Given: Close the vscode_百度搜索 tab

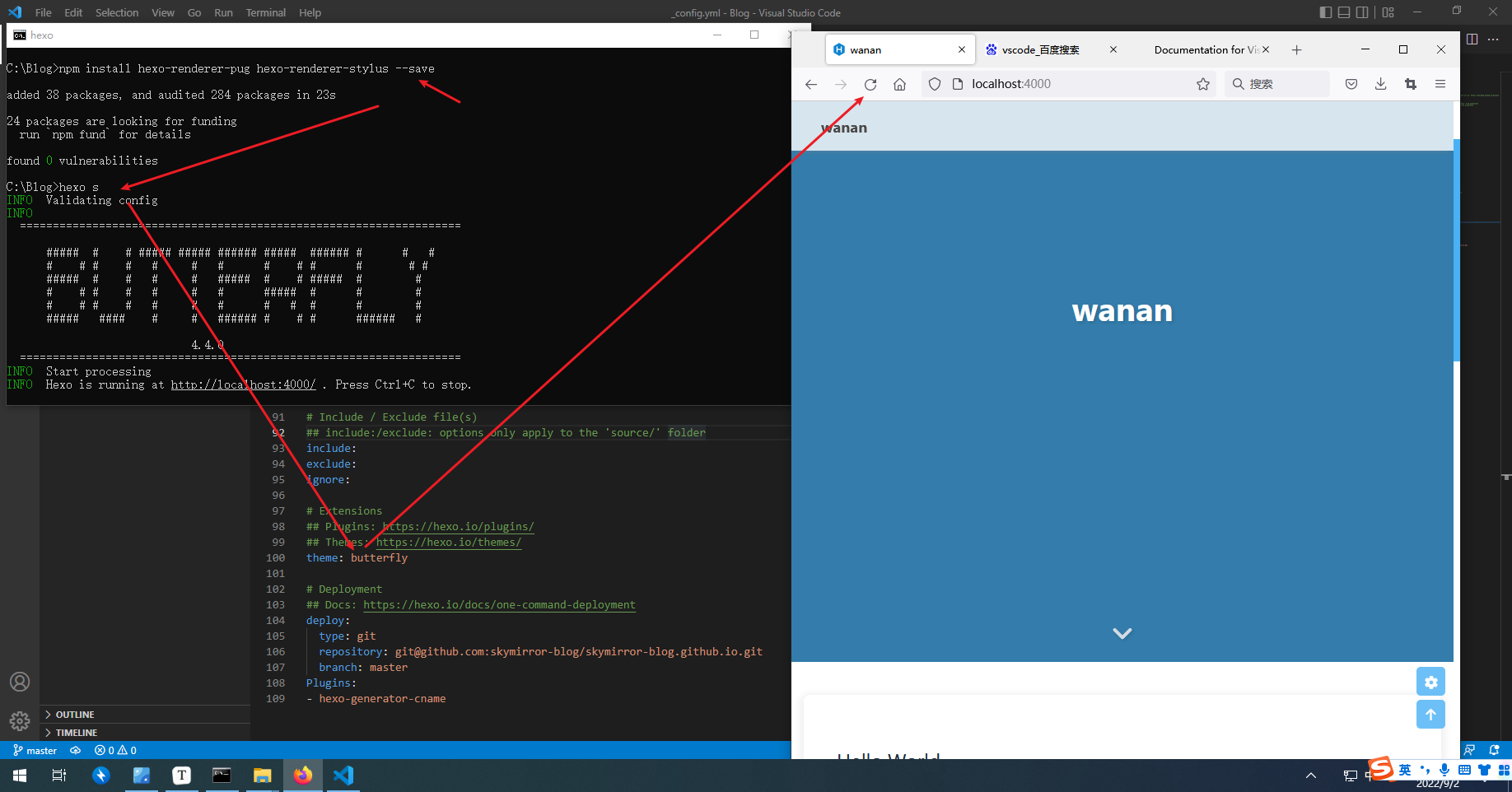Looking at the screenshot, I should (1113, 49).
